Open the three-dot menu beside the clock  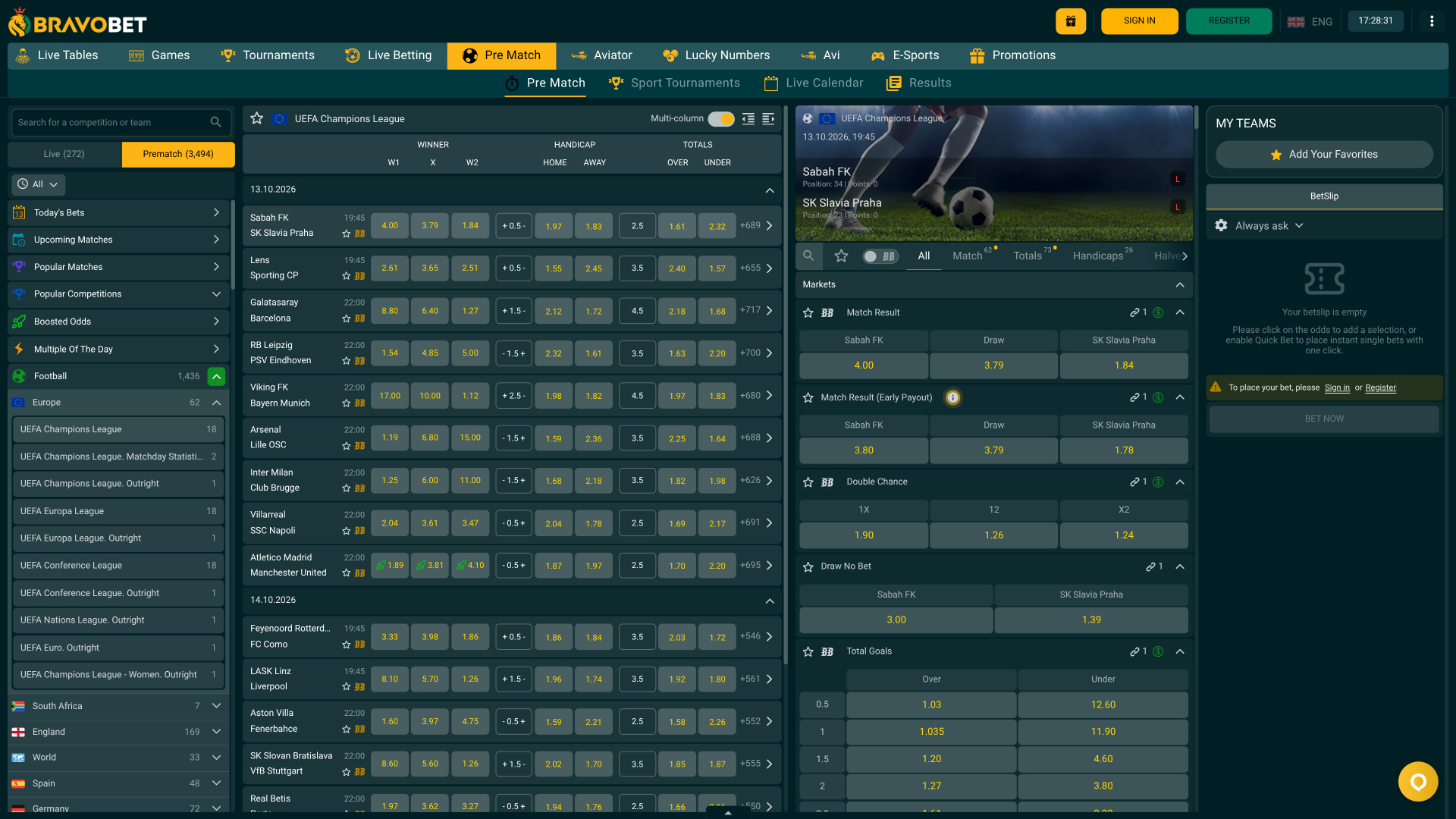(1432, 21)
